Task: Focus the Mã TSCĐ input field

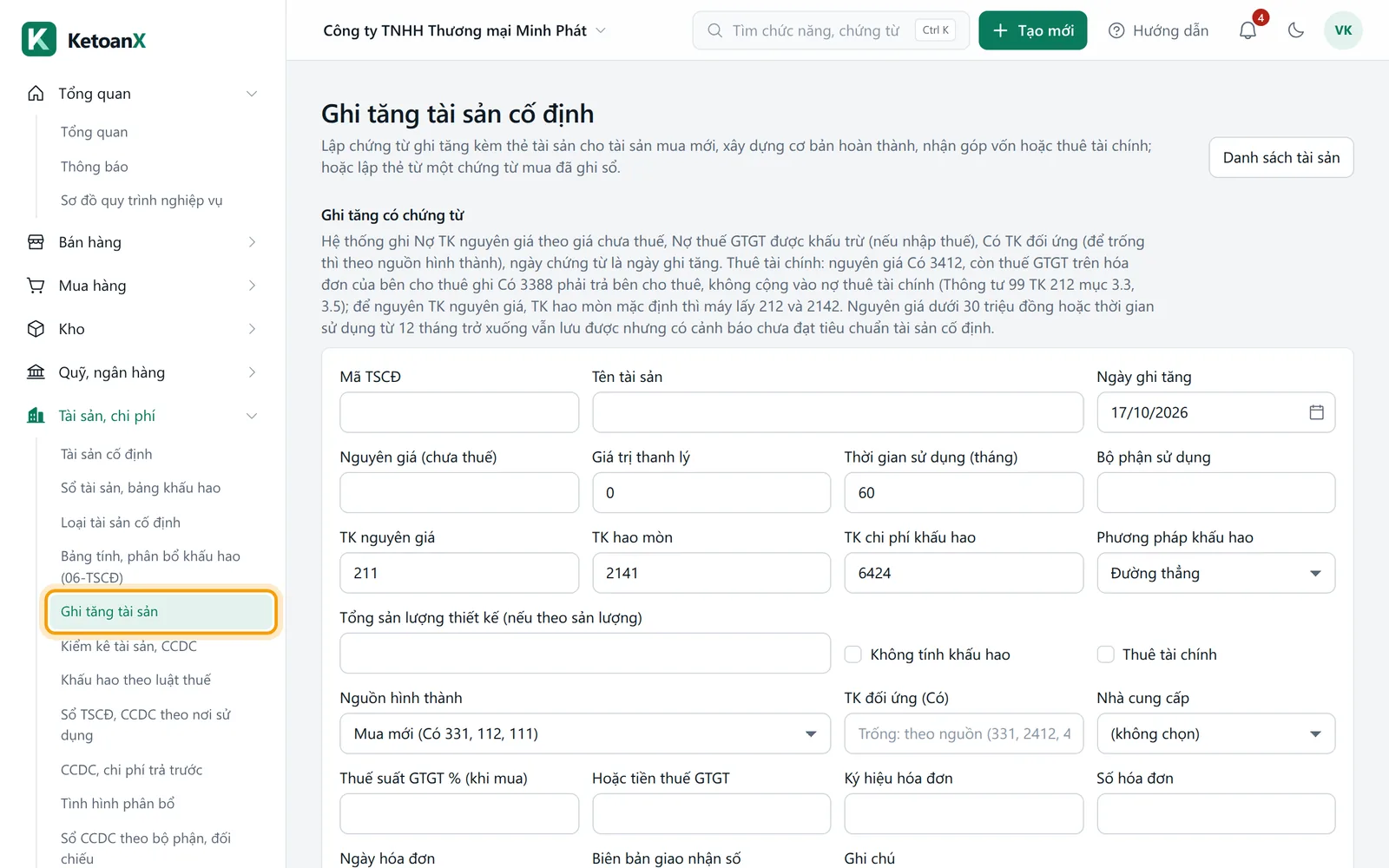Action: (459, 412)
